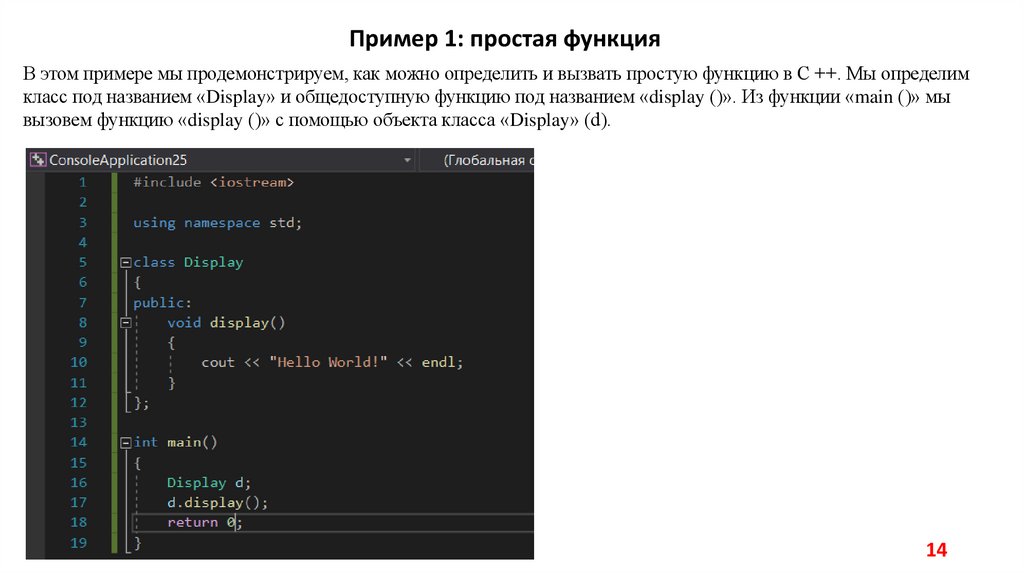1024x574 pixels.
Task: Open the ConsoleApplication25 project dropdown arrow
Action: coord(407,160)
